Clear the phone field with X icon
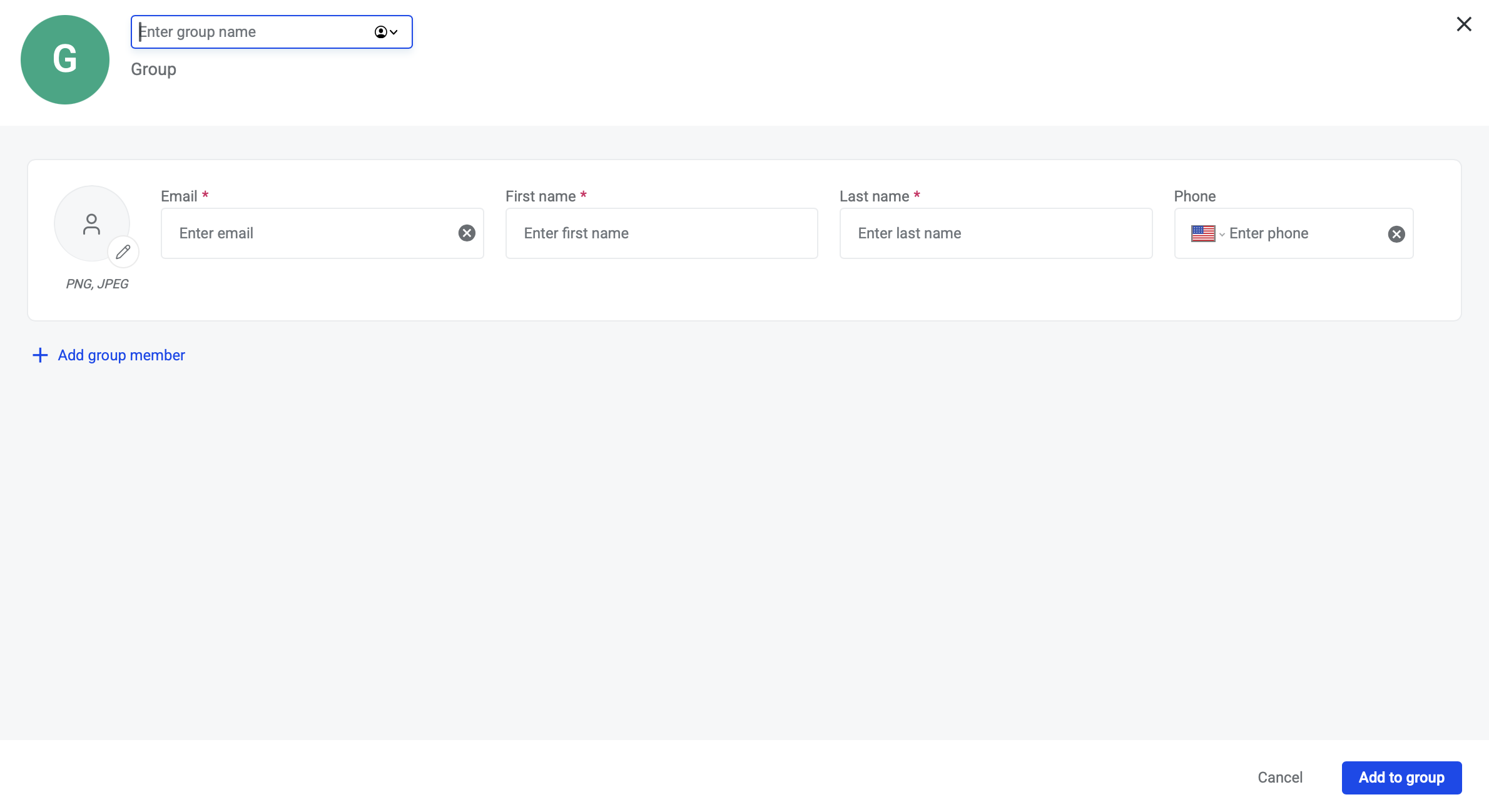The height and width of the screenshot is (812, 1489). [1396, 234]
